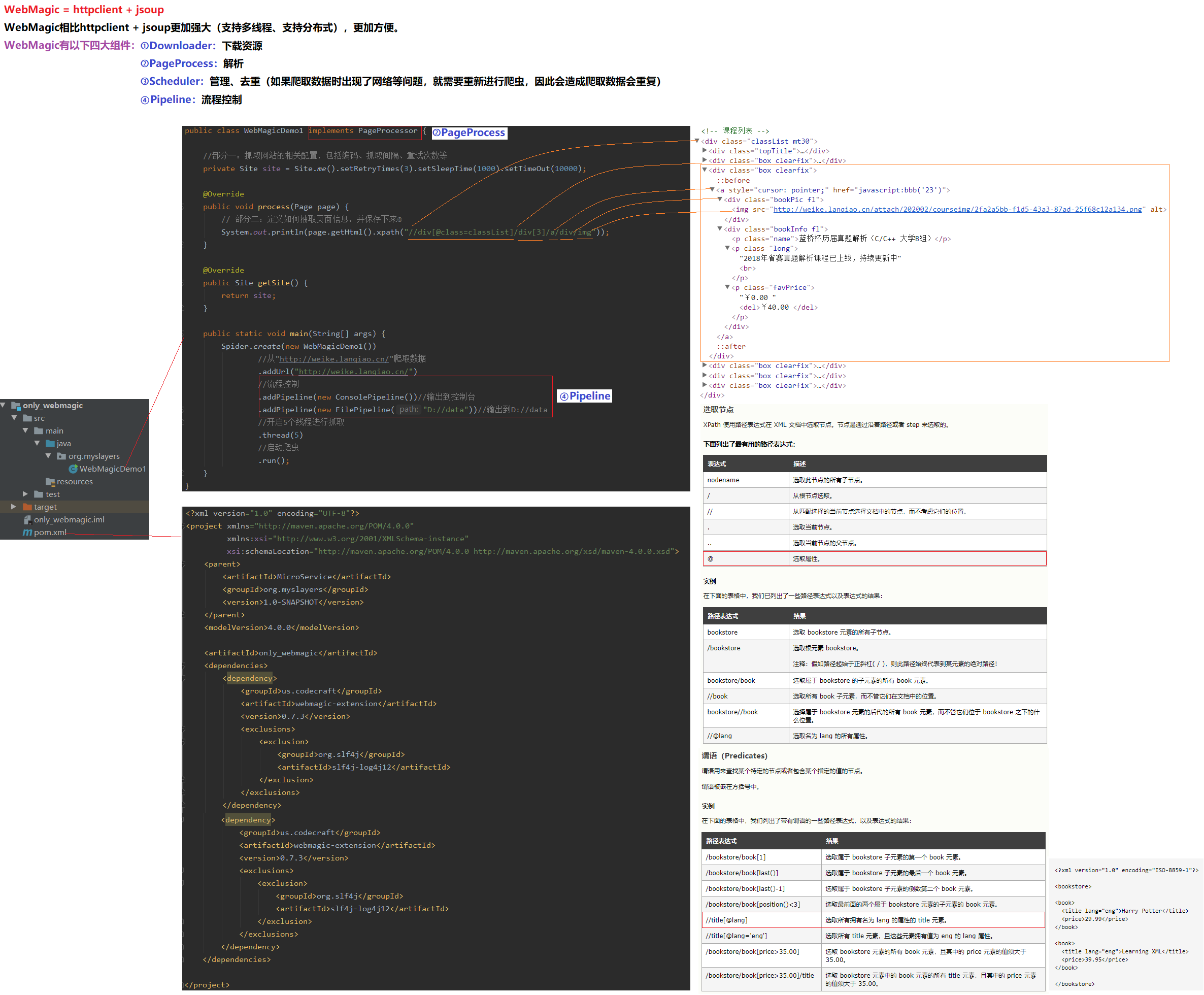Click the only_webmagic module folder icon
Viewport: 1204px width, 995px height.
(15, 405)
